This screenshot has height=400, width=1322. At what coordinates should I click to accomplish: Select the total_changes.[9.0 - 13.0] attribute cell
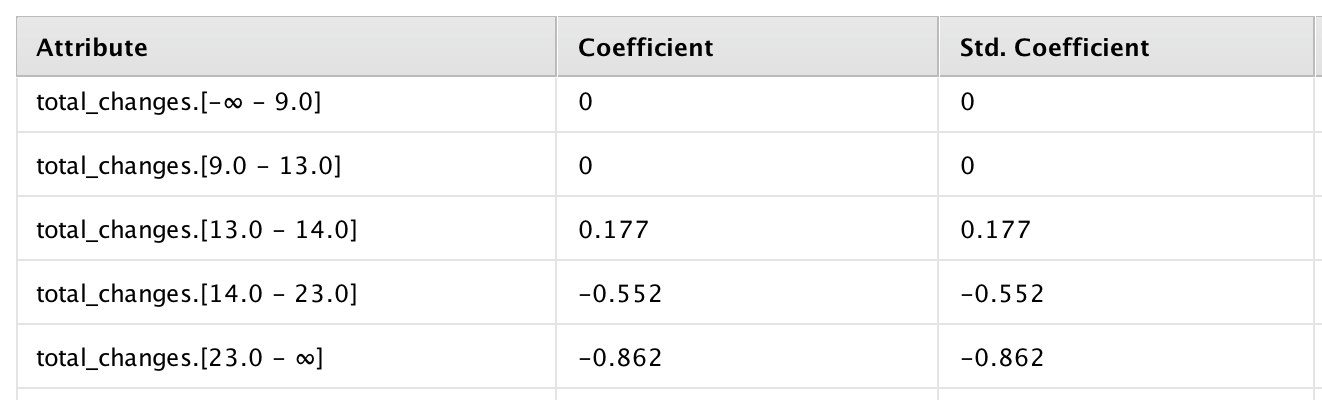click(x=286, y=164)
